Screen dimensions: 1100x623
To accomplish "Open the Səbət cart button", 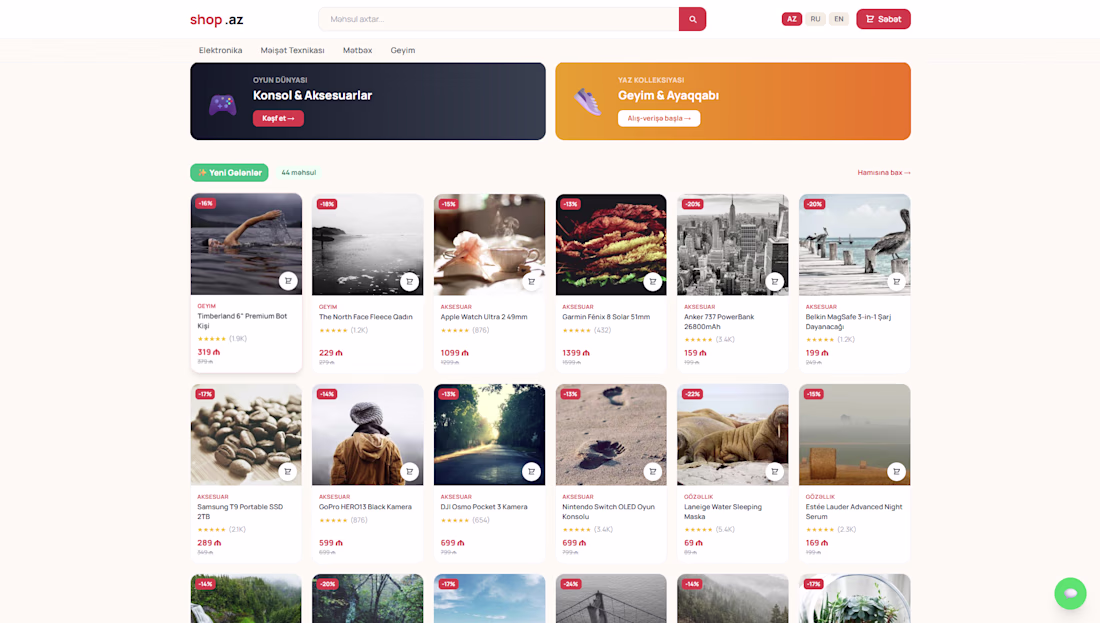I will point(883,19).
